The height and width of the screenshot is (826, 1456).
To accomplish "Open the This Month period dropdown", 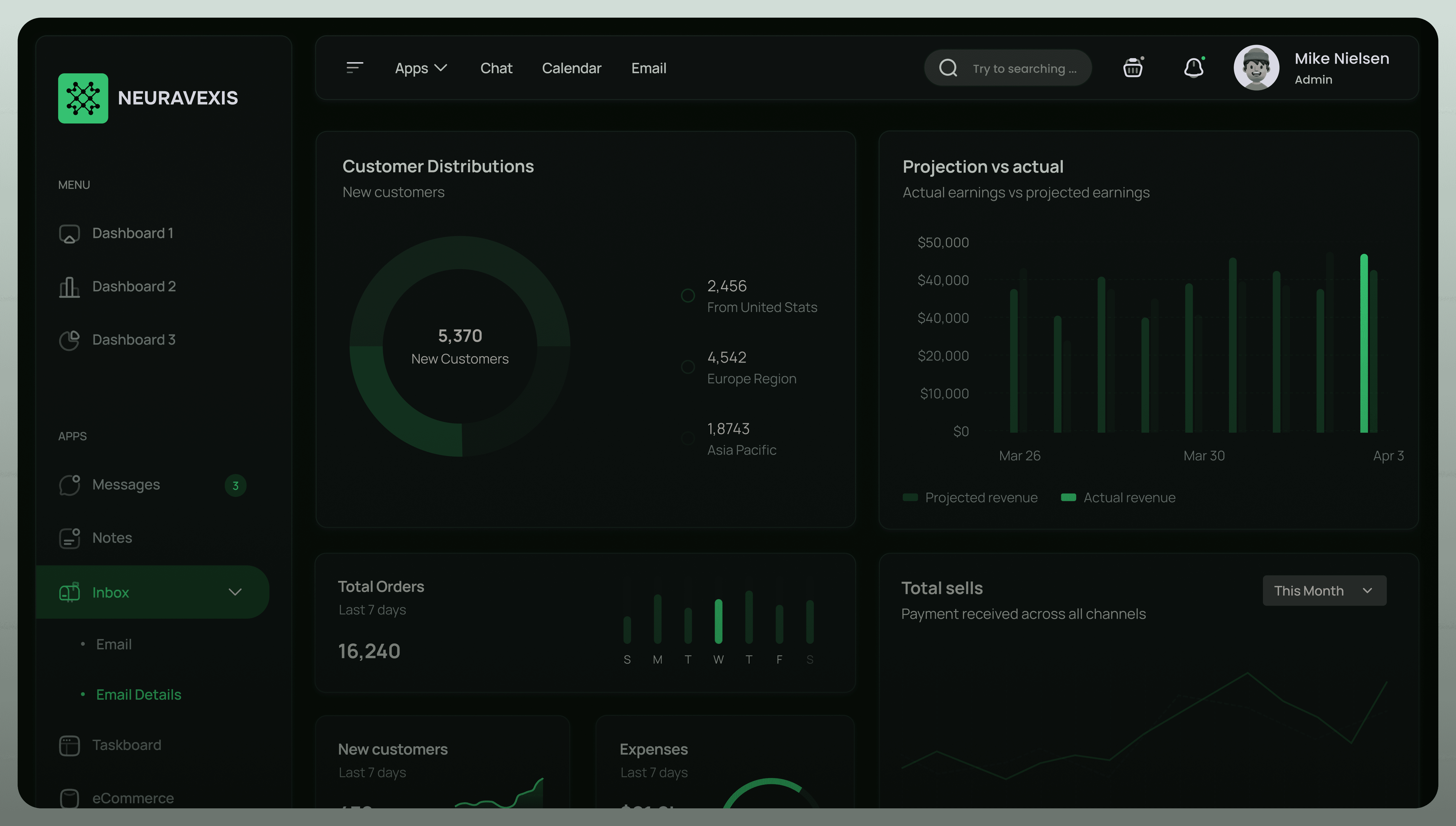I will (x=1324, y=591).
